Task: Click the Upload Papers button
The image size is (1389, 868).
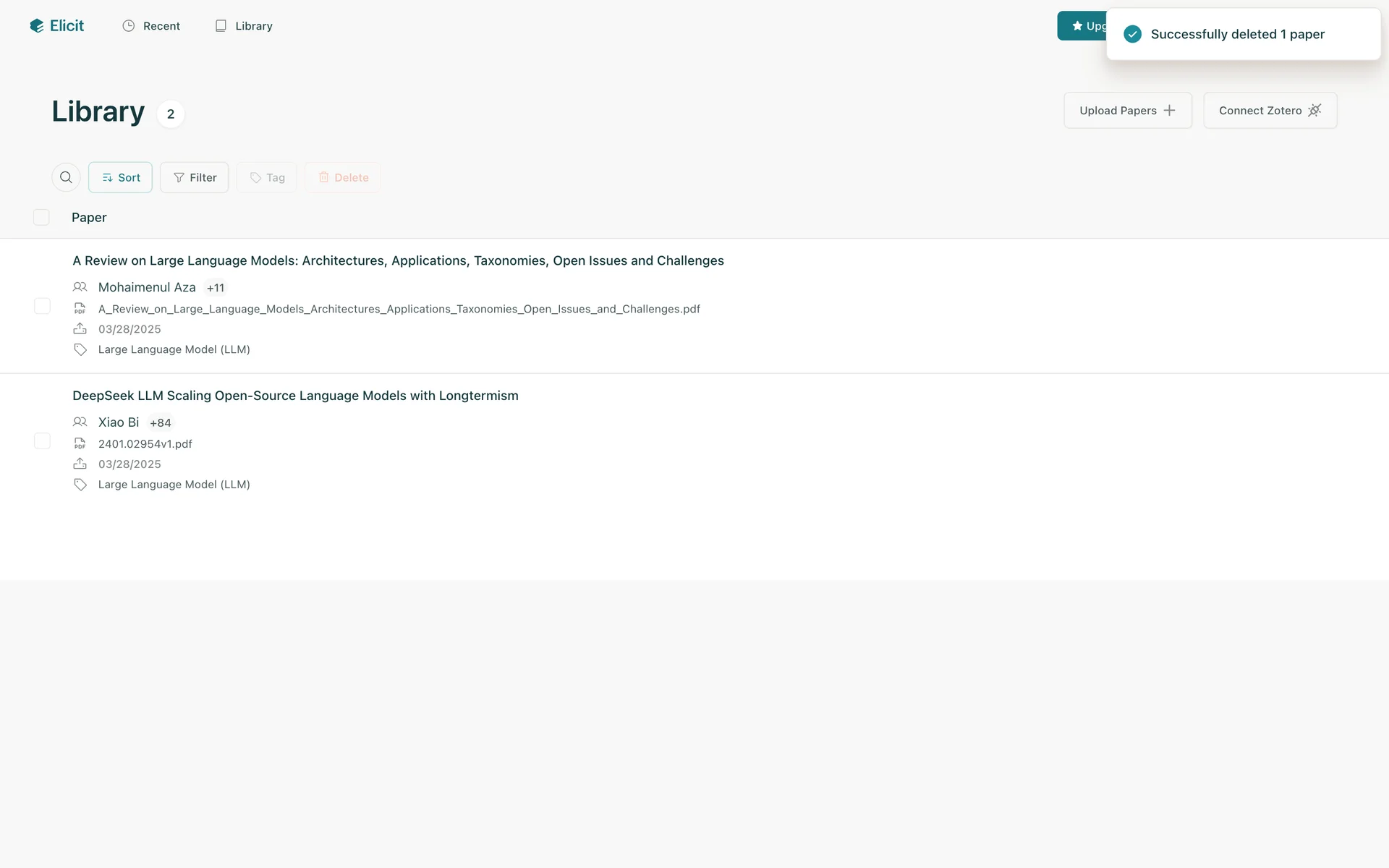Action: (x=1127, y=111)
